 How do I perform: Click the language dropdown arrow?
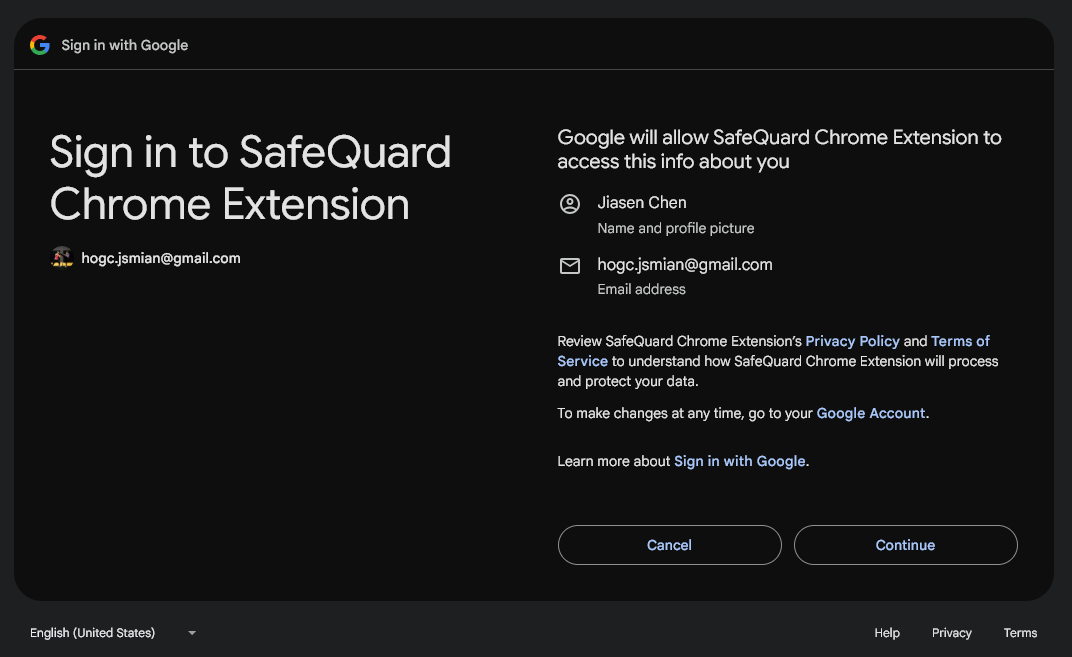[192, 633]
